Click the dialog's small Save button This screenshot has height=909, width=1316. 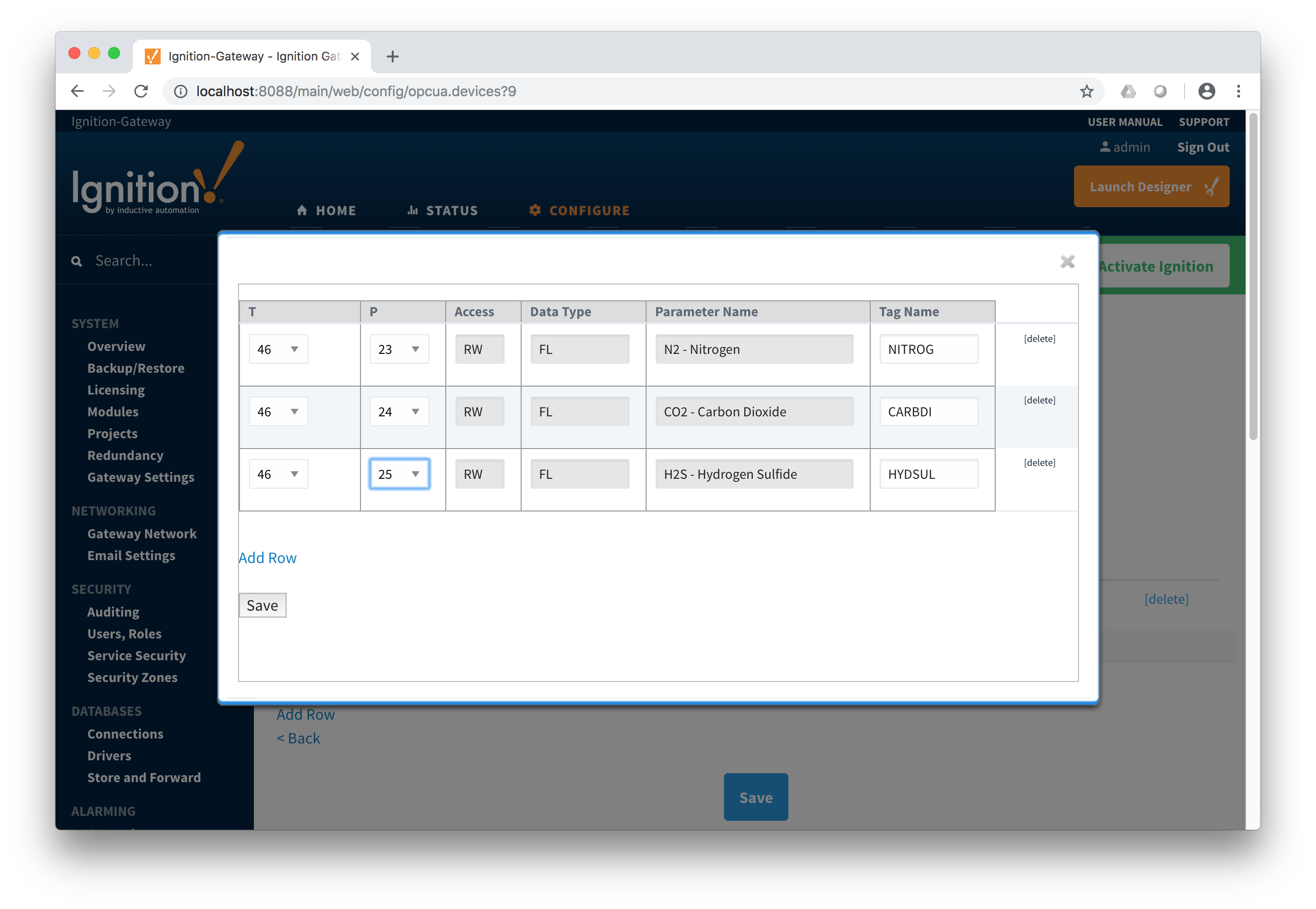262,605
